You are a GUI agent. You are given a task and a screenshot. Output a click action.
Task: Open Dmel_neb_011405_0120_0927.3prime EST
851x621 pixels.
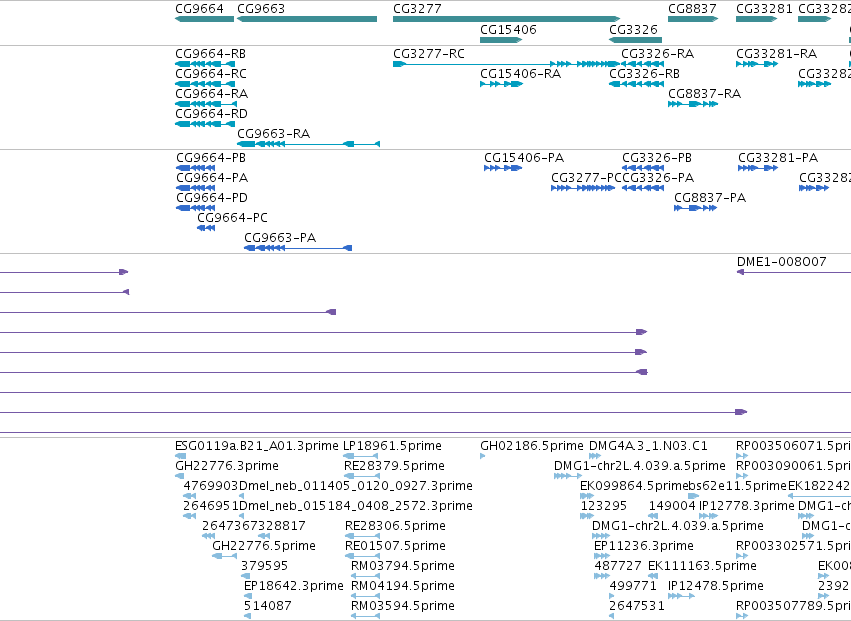[355, 486]
